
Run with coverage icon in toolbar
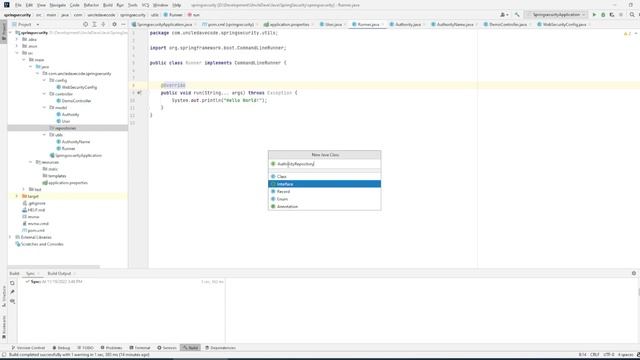[x=612, y=15]
